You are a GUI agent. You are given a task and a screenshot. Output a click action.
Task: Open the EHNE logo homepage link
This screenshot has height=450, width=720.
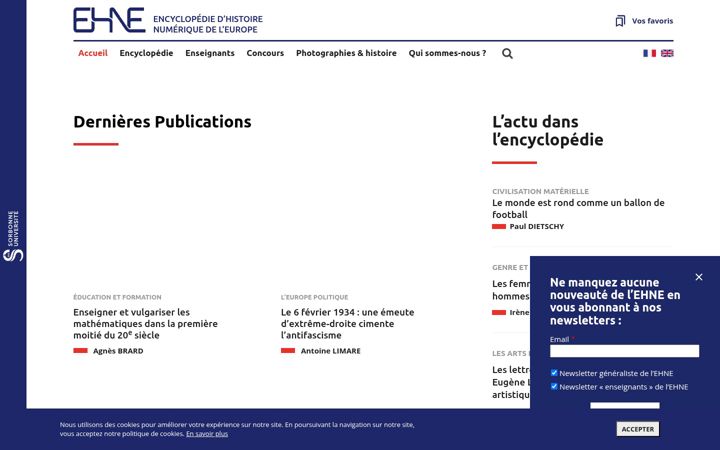coord(109,20)
